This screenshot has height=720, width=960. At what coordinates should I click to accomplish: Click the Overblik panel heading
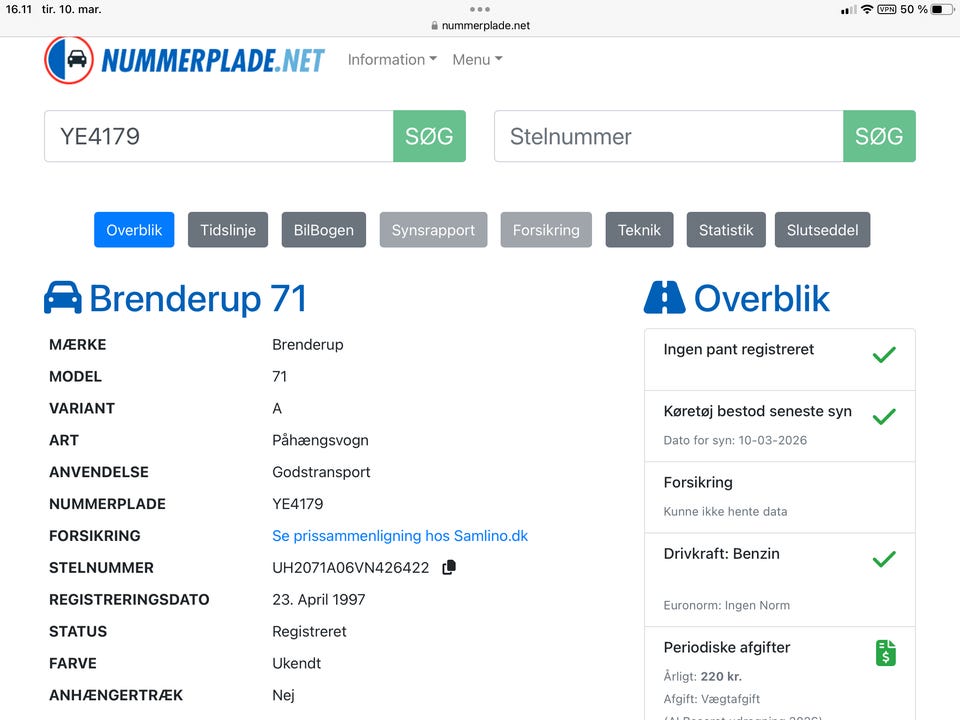(x=762, y=298)
